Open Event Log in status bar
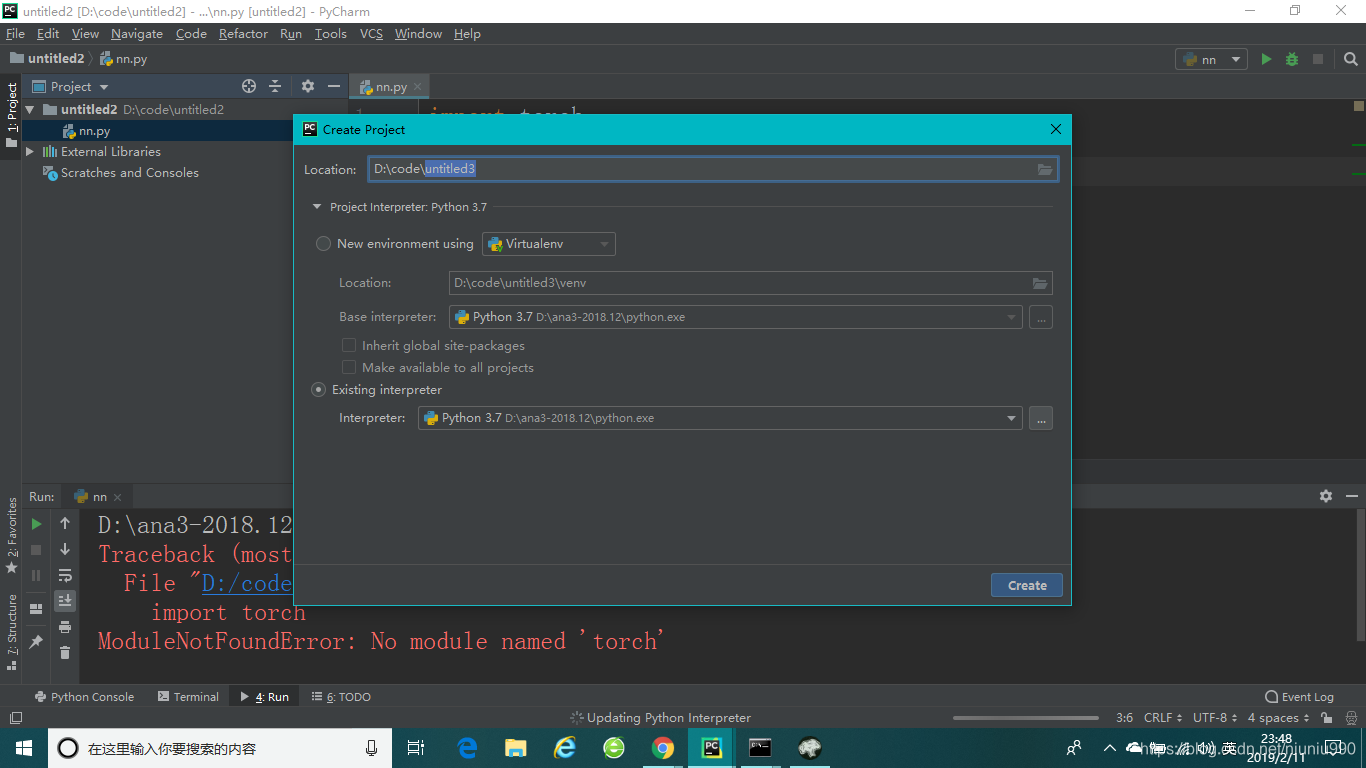1366x768 pixels. [1299, 697]
